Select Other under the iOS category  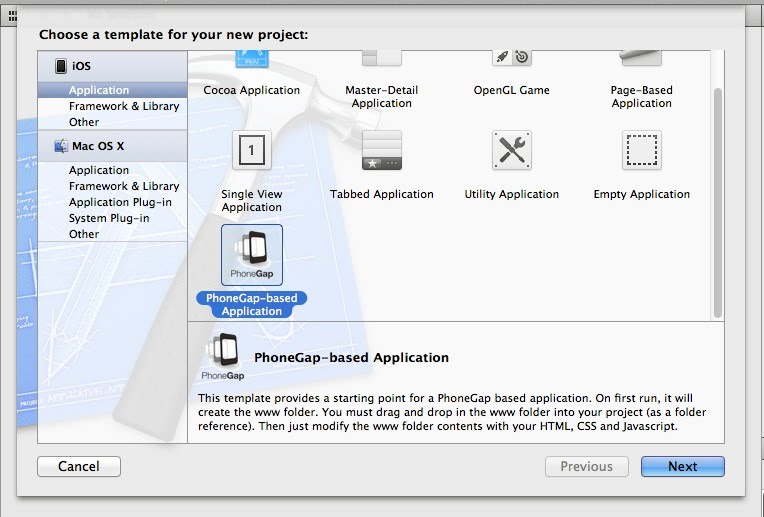[84, 122]
